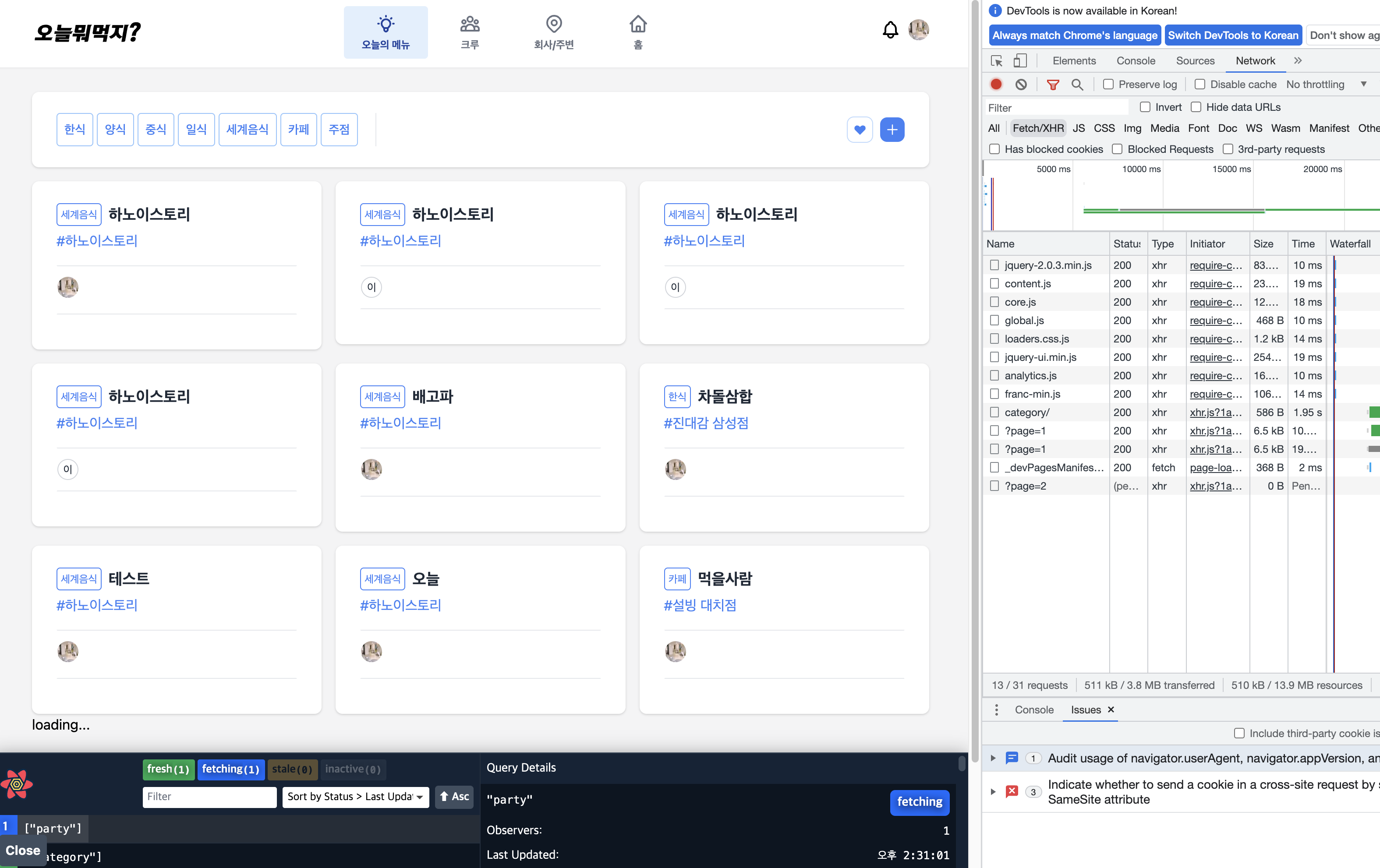
Task: Expand the SameSite cookie issue
Action: click(x=993, y=792)
